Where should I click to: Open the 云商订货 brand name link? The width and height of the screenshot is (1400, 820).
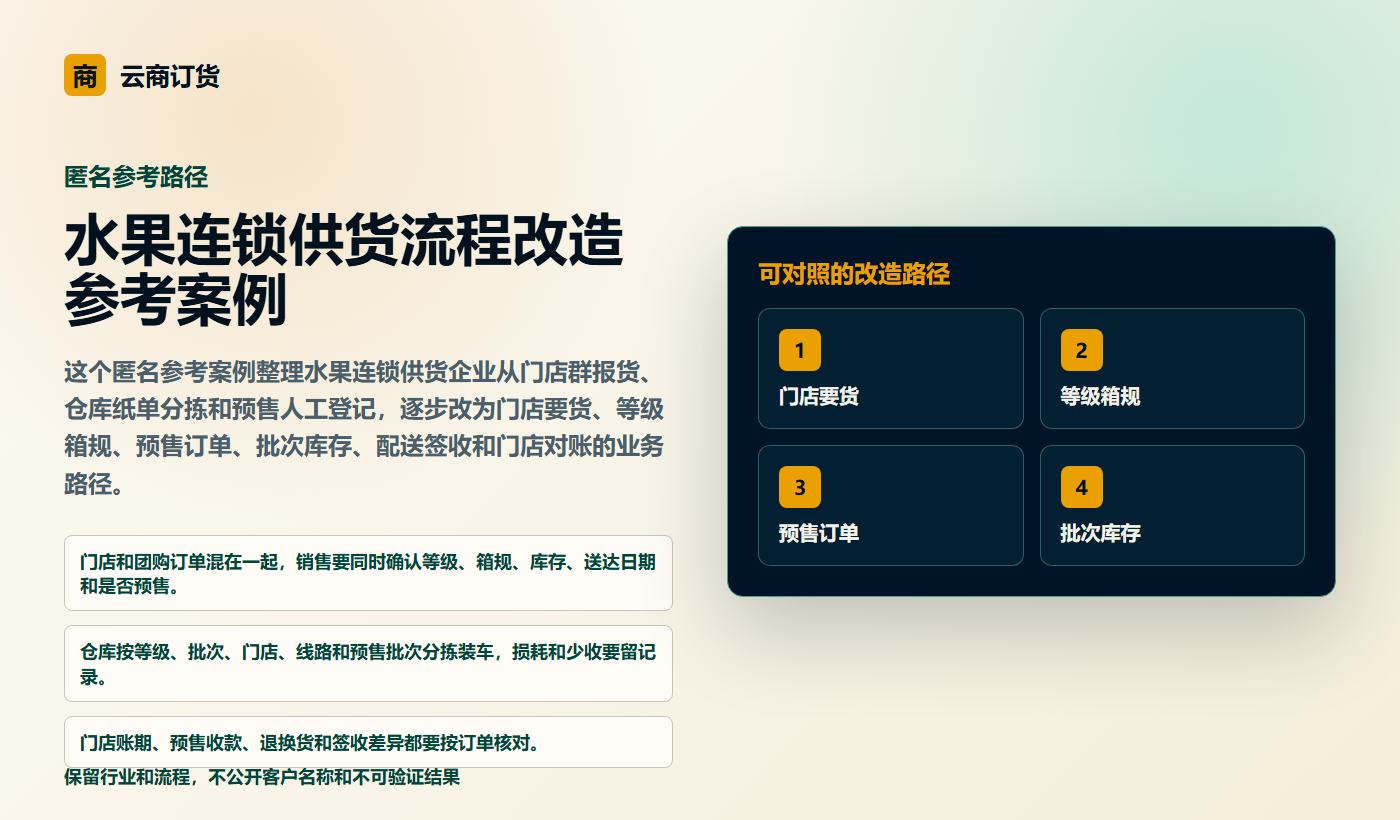(170, 76)
